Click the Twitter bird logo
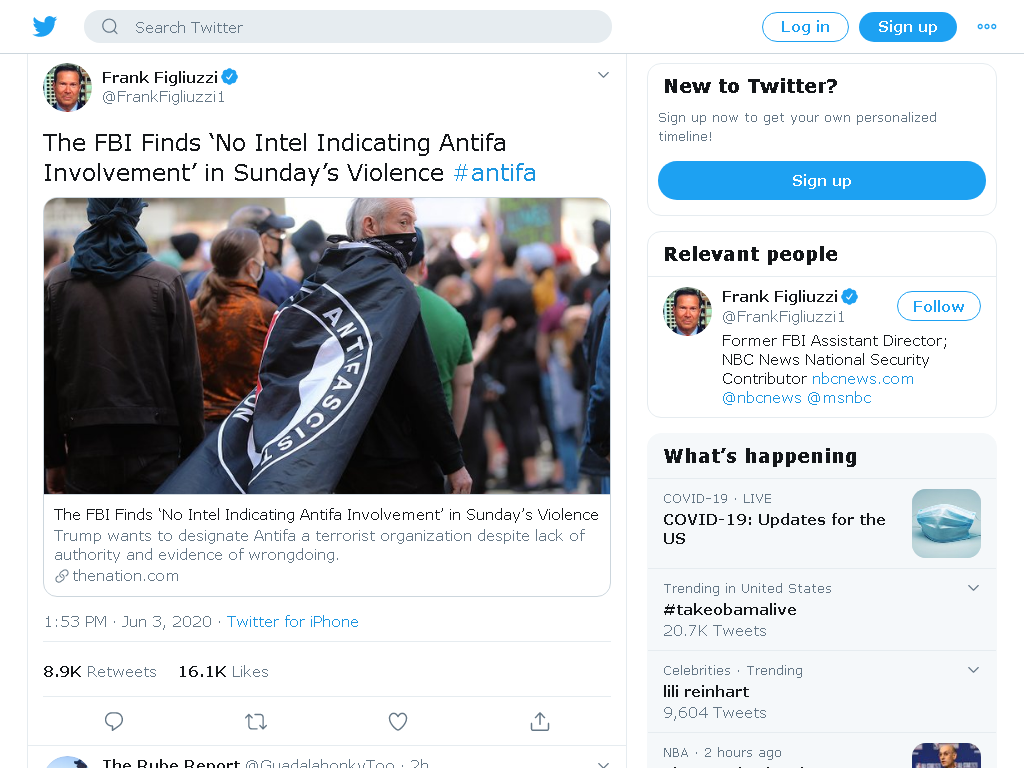Screen dimensions: 1024x768 (45, 27)
